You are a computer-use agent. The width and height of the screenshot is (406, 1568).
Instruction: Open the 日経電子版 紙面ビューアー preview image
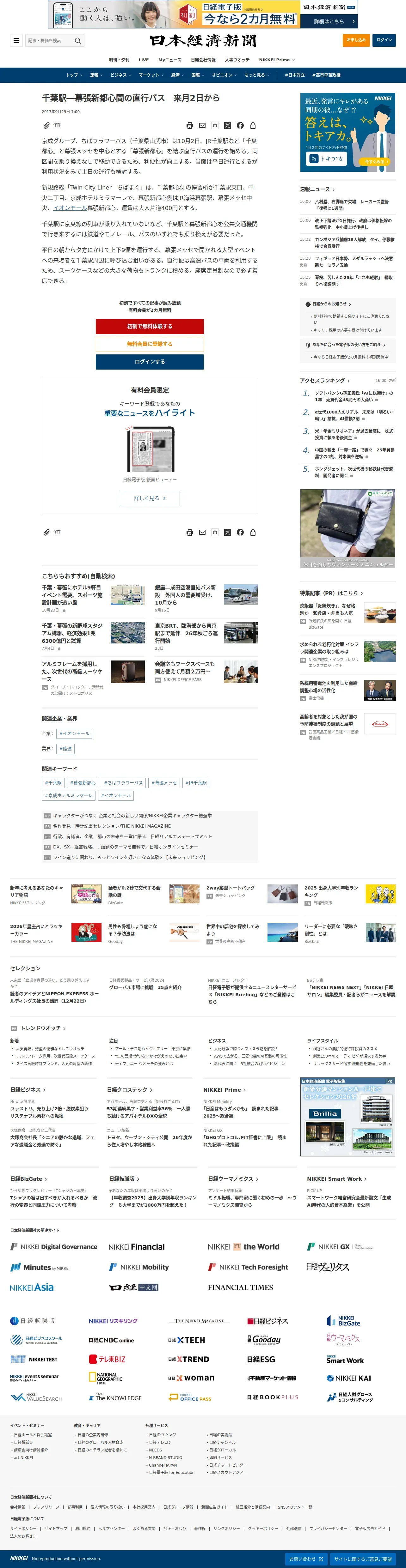(149, 449)
